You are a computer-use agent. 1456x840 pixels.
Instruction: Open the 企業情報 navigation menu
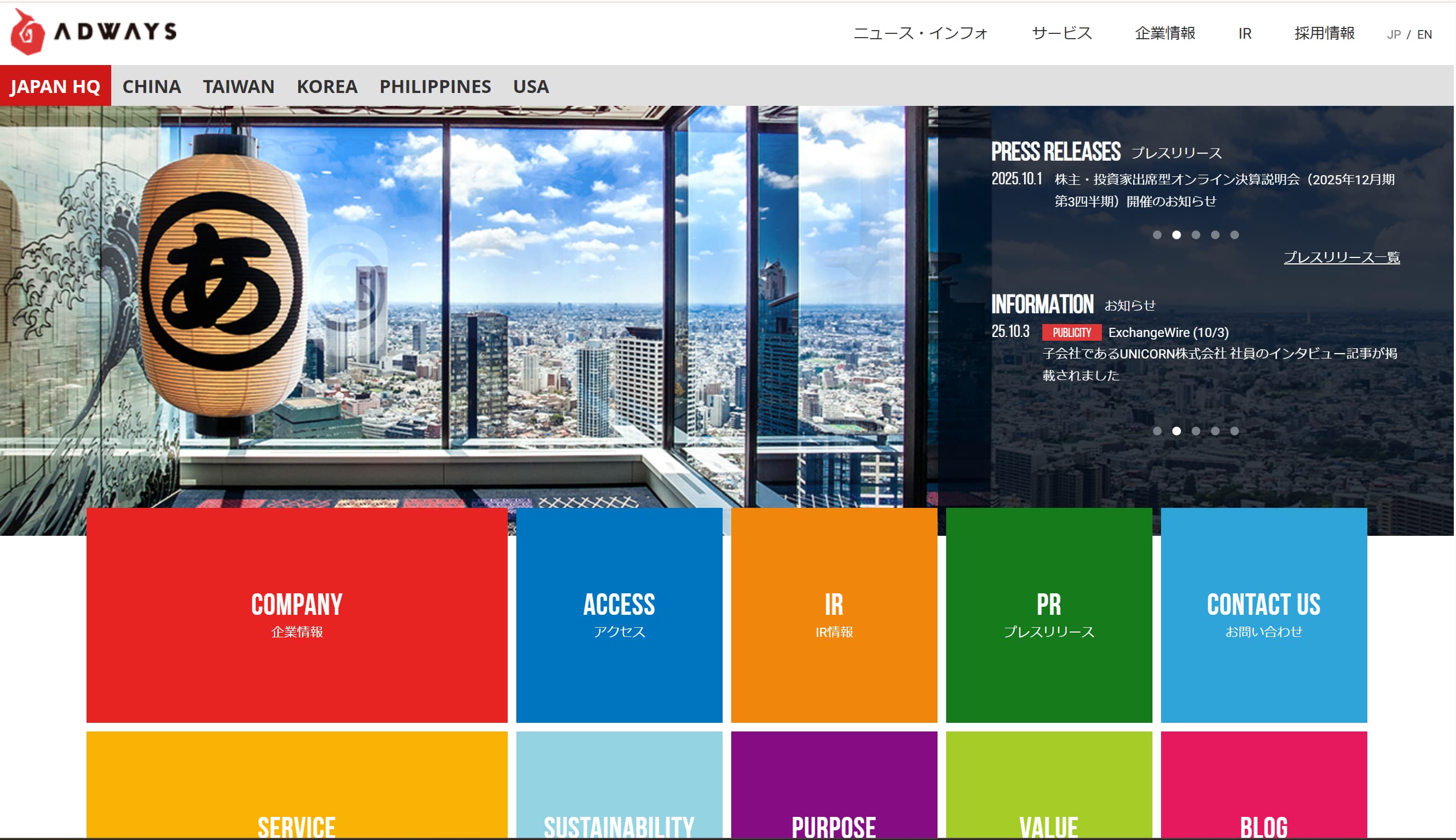(x=1164, y=33)
